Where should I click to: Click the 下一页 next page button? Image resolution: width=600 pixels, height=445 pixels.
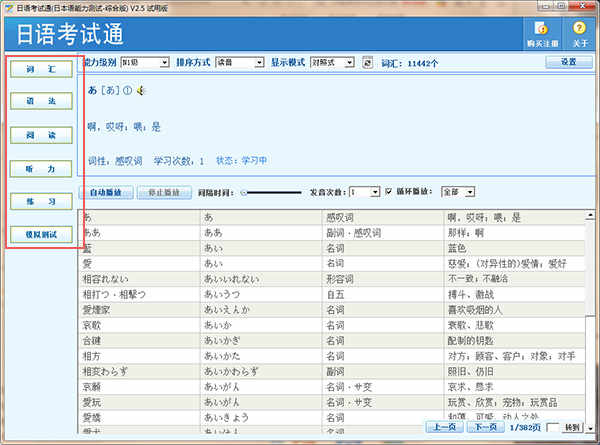tap(486, 427)
